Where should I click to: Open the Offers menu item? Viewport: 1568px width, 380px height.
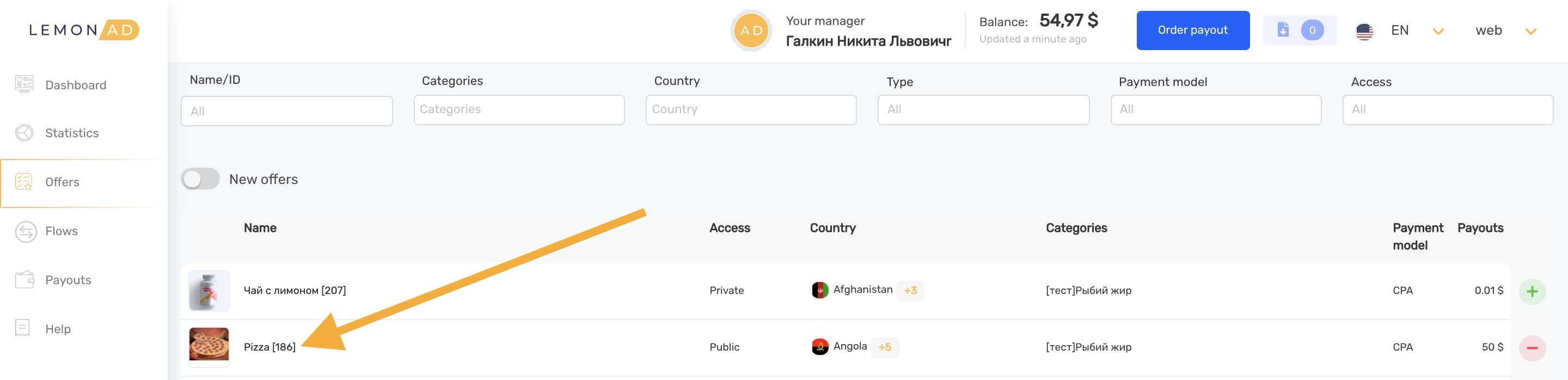click(62, 182)
